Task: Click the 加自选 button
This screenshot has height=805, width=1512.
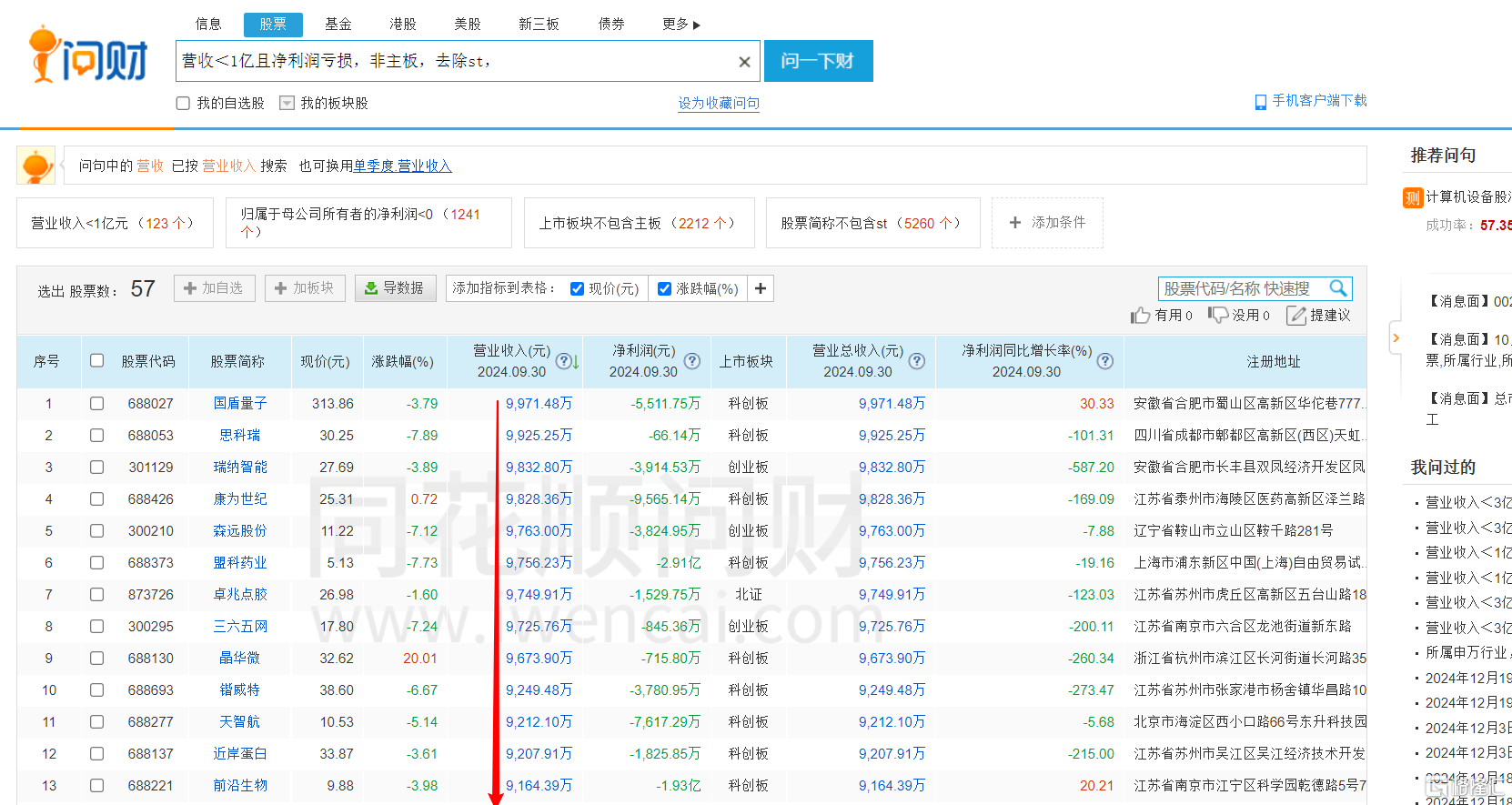Action: pyautogui.click(x=215, y=288)
